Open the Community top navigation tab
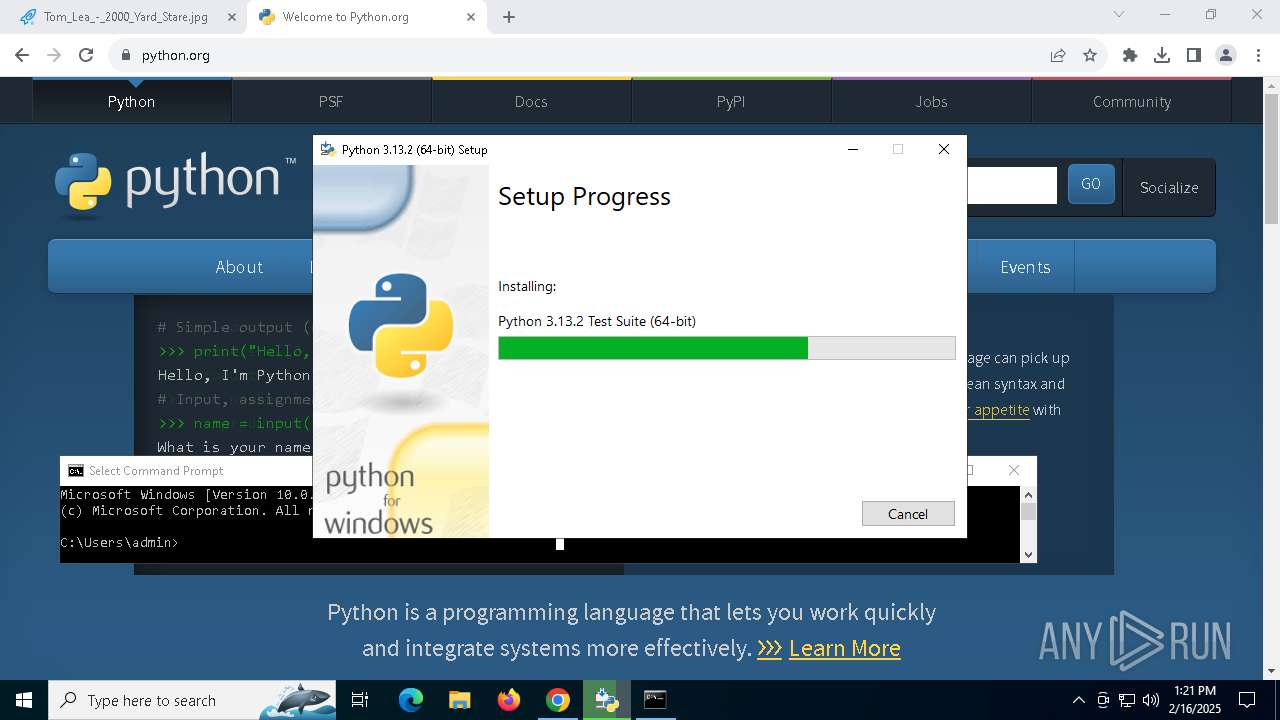This screenshot has width=1280, height=720. [x=1131, y=101]
